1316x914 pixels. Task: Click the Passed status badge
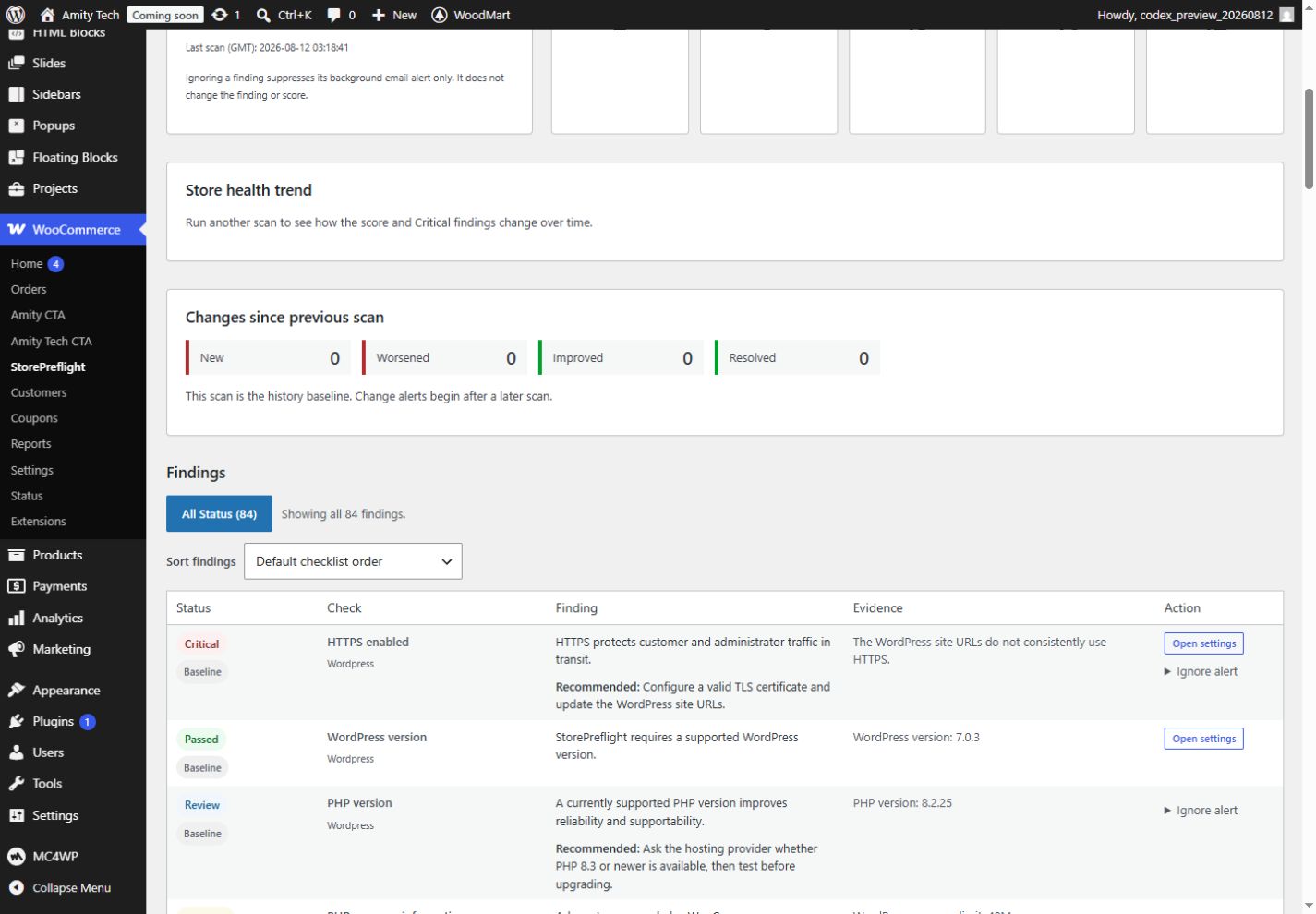(x=201, y=740)
